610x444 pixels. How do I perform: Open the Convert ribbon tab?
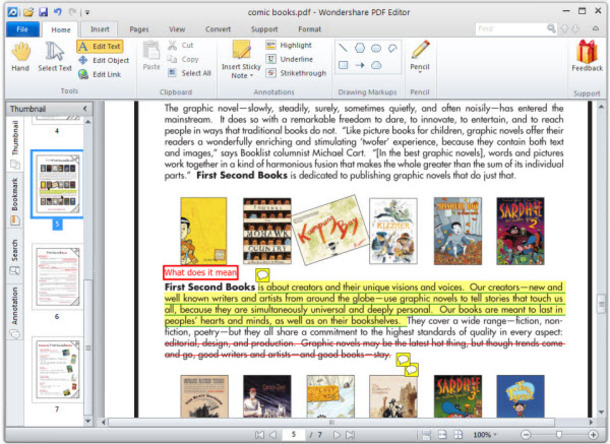(218, 29)
